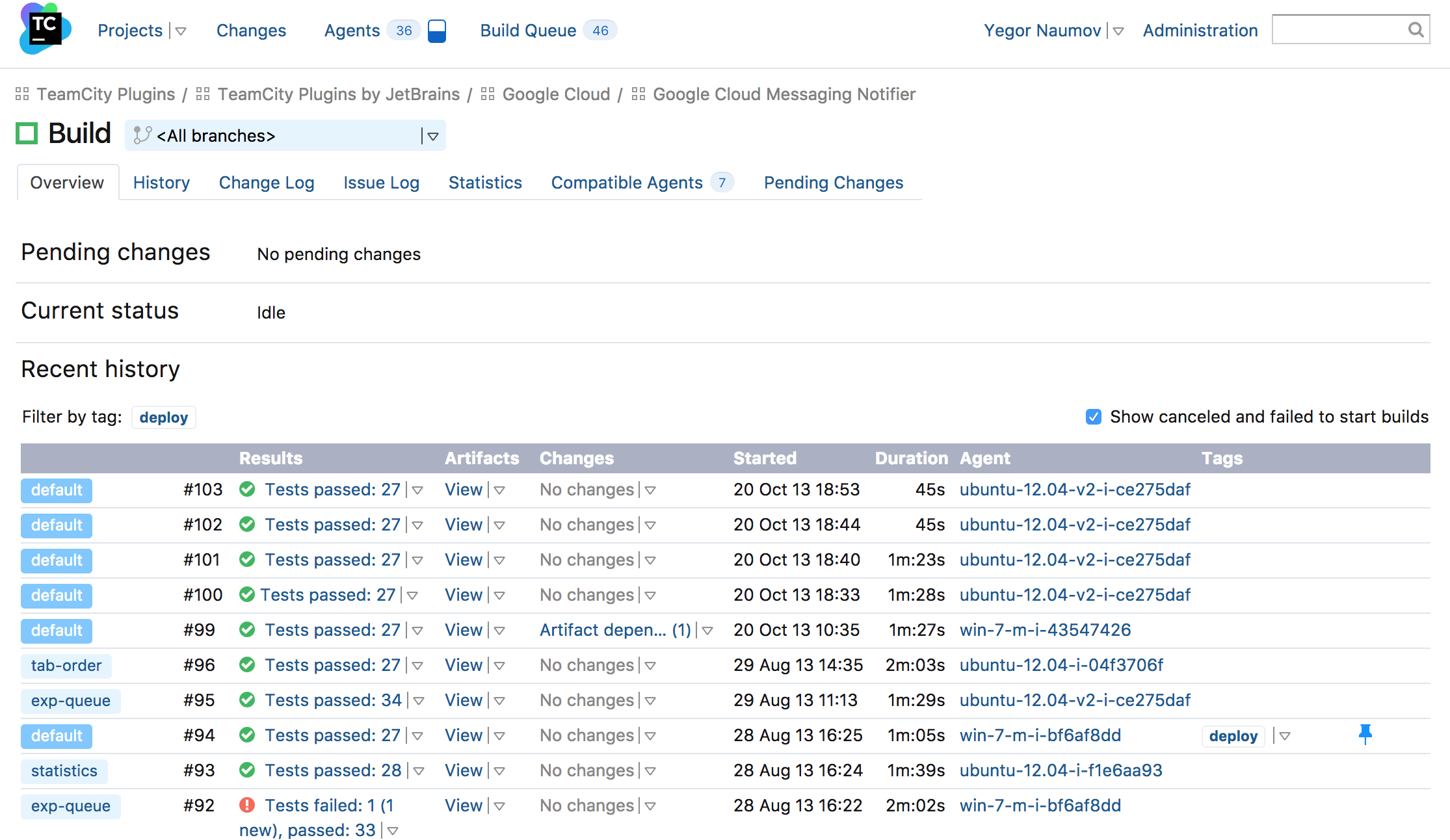Click the TeamCity logo icon
Screen dimensions: 1450x840
coord(44,29)
